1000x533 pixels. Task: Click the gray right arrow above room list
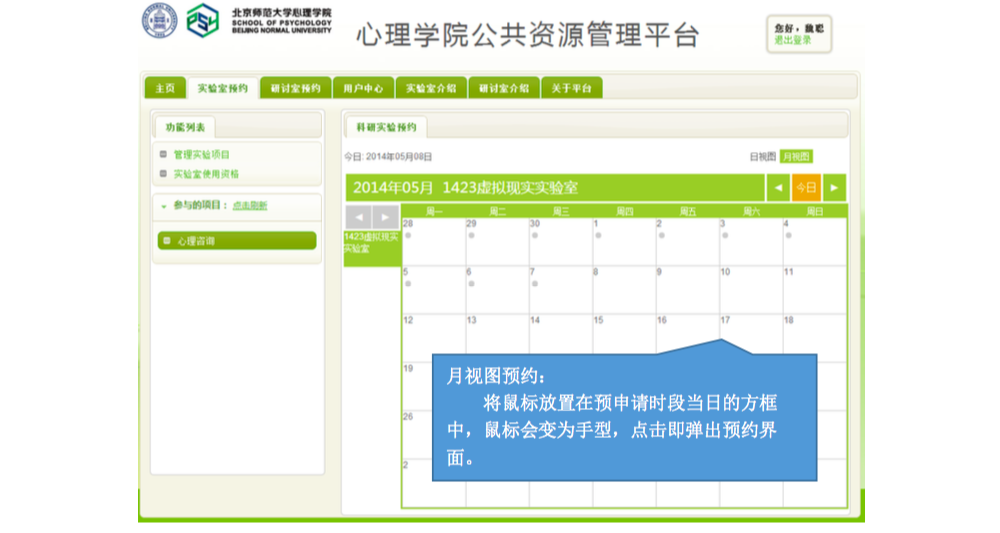point(385,217)
